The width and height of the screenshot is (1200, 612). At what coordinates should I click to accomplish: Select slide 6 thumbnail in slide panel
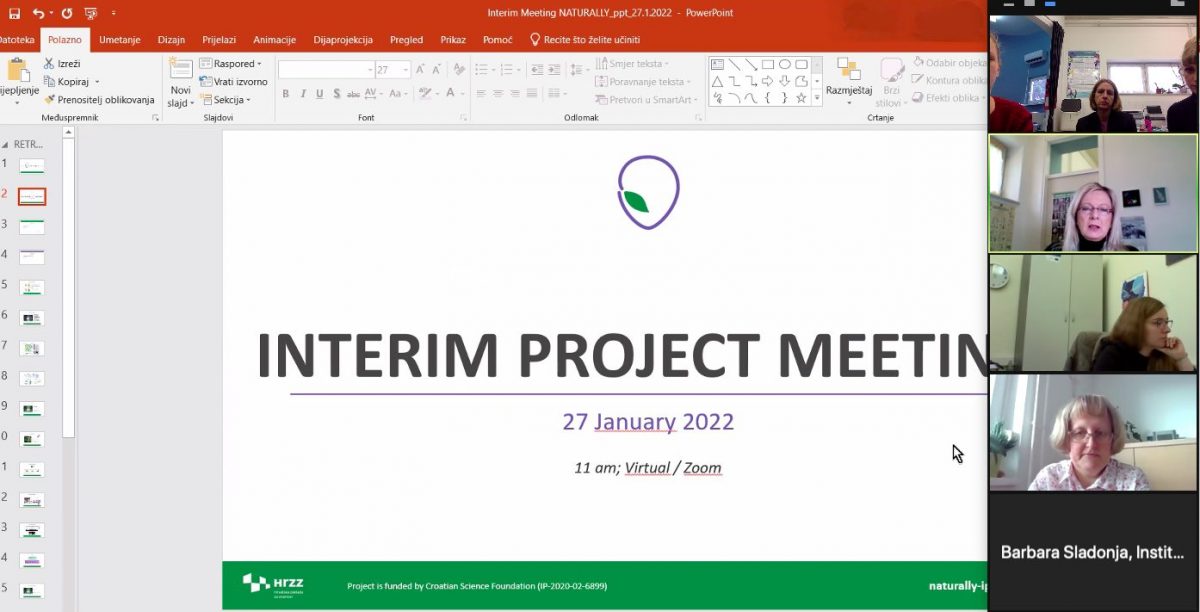tap(32, 318)
